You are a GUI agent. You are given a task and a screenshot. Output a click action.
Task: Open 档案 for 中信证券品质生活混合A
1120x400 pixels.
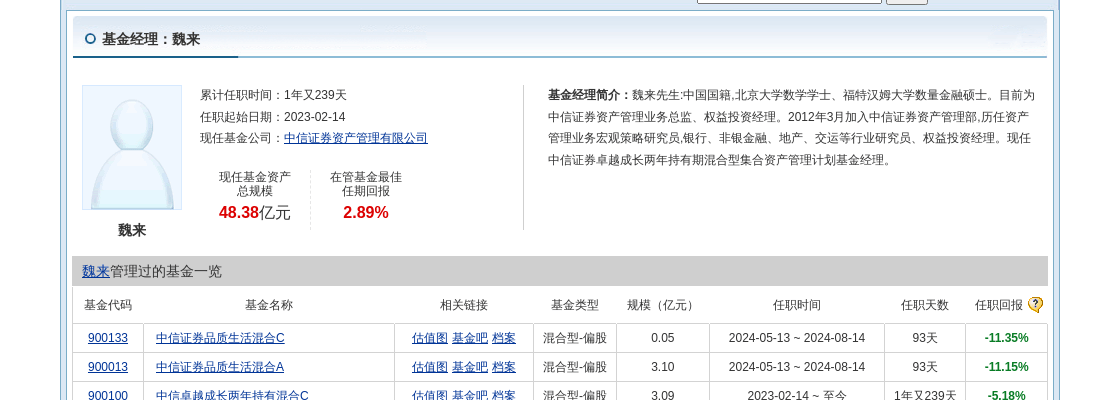pyautogui.click(x=504, y=367)
